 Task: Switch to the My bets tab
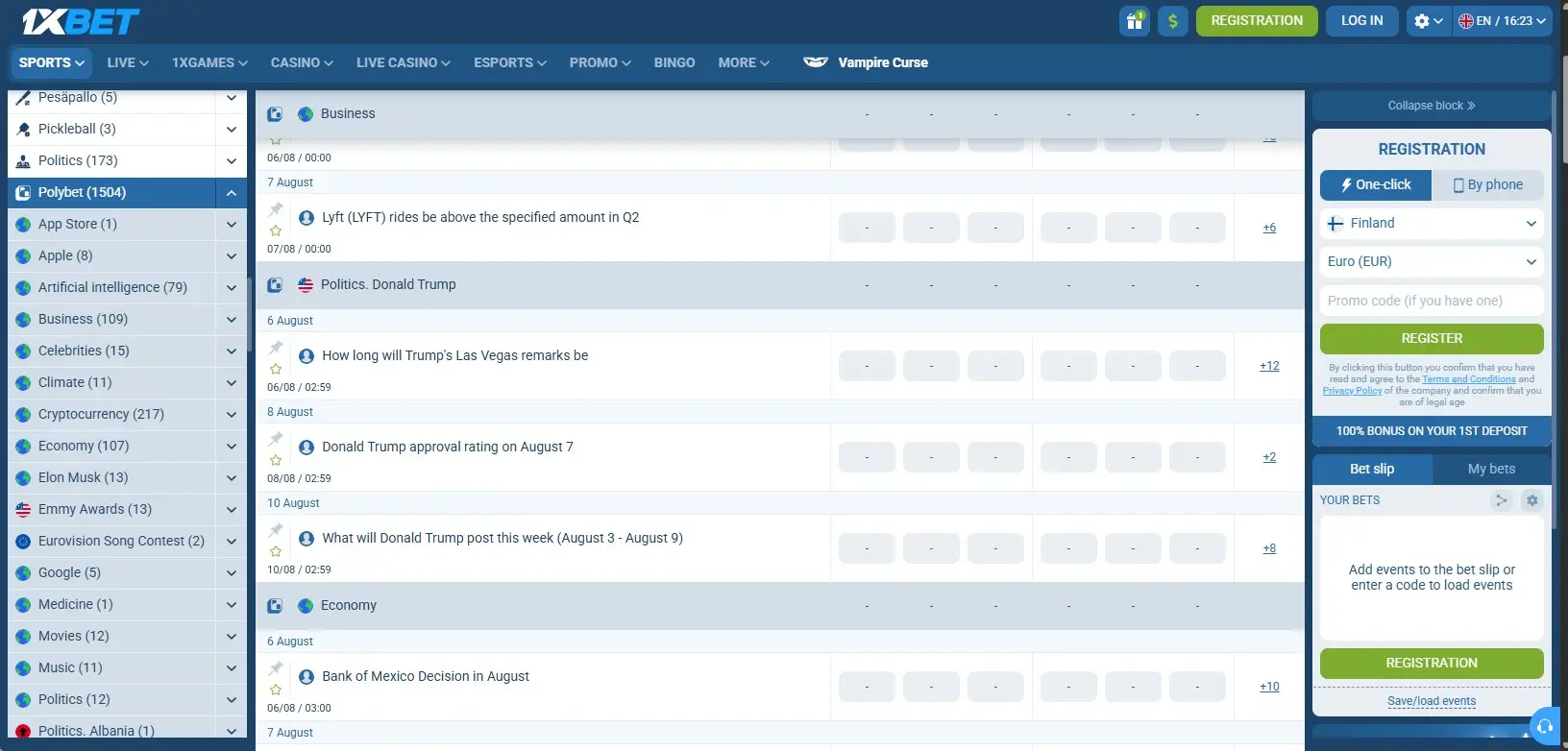point(1491,469)
